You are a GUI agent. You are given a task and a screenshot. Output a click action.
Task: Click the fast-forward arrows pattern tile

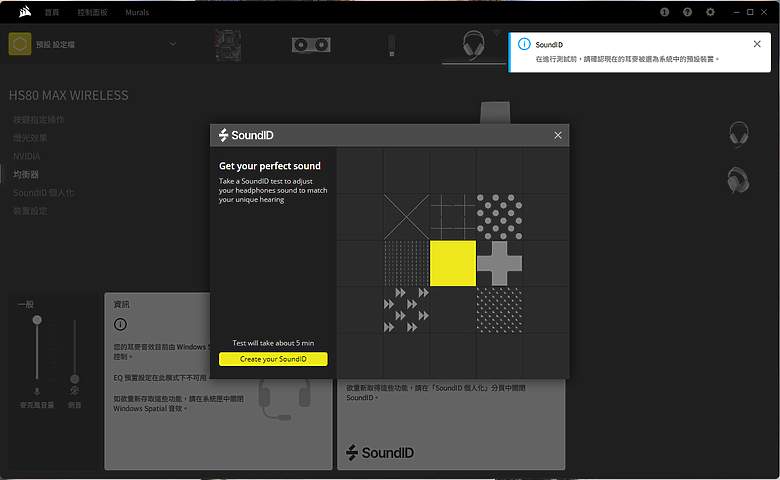coord(406,309)
